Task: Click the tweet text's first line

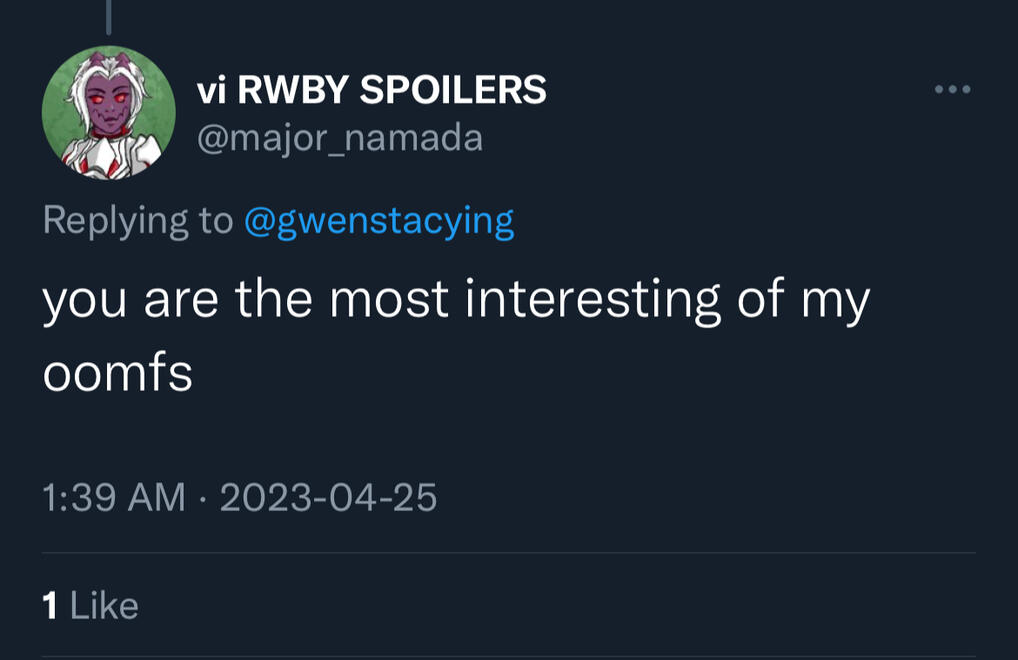Action: pos(456,300)
